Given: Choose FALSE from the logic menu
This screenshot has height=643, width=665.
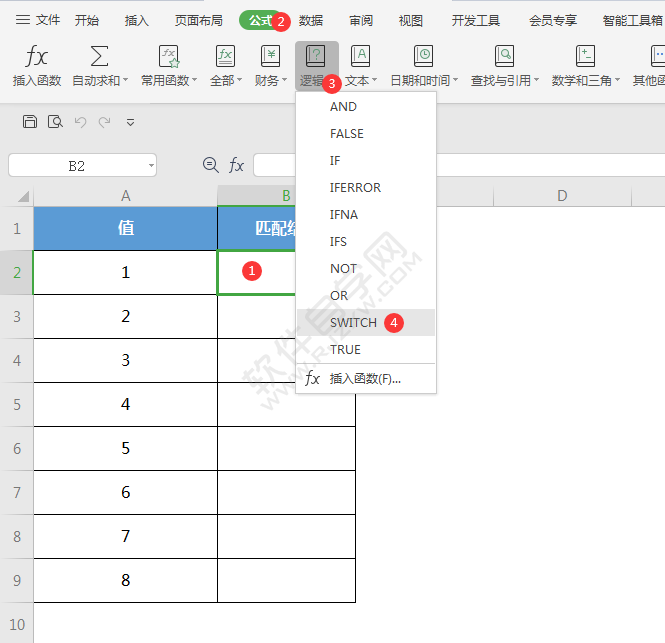Looking at the screenshot, I should pos(366,134).
